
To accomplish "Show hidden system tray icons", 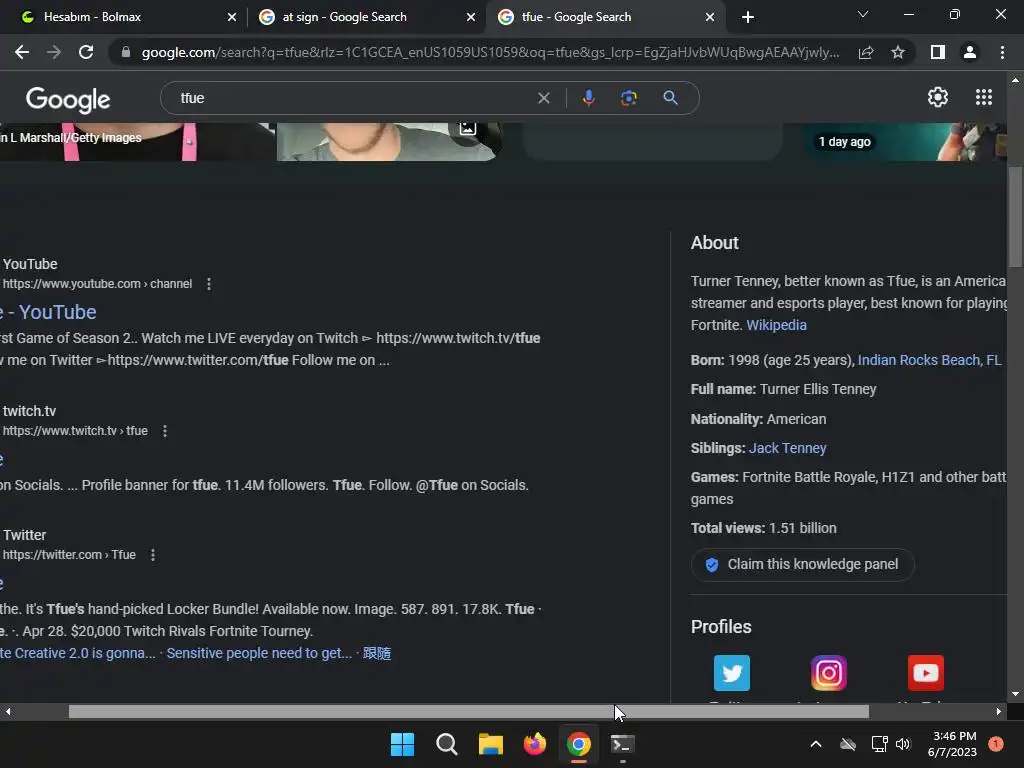I will tap(816, 744).
